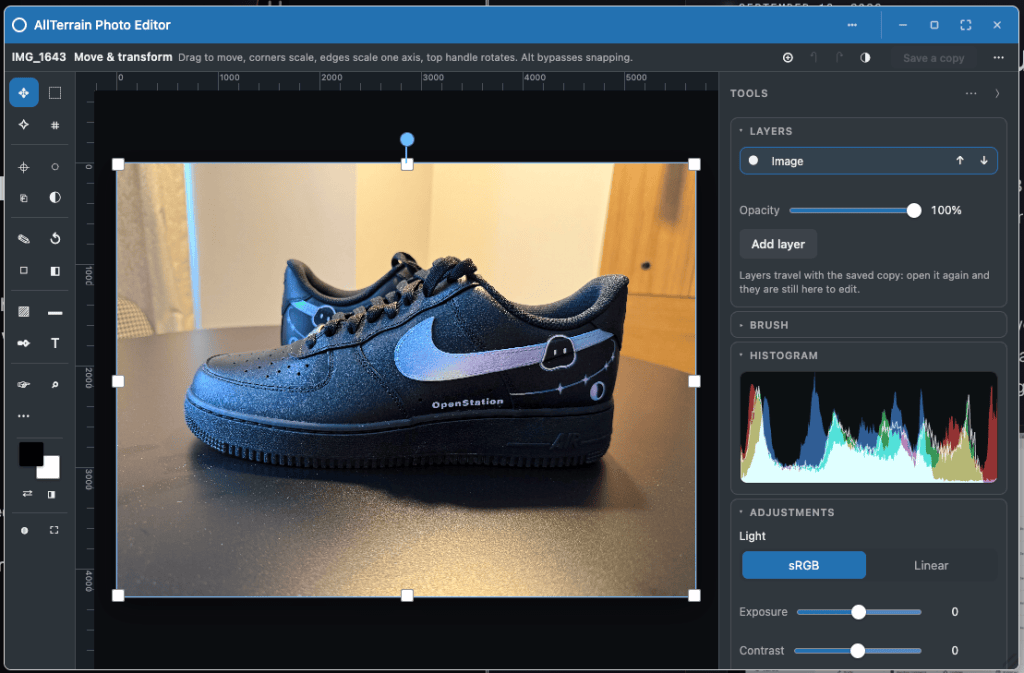This screenshot has width=1024, height=673.
Task: Open the white background color swatch
Action: (51, 469)
